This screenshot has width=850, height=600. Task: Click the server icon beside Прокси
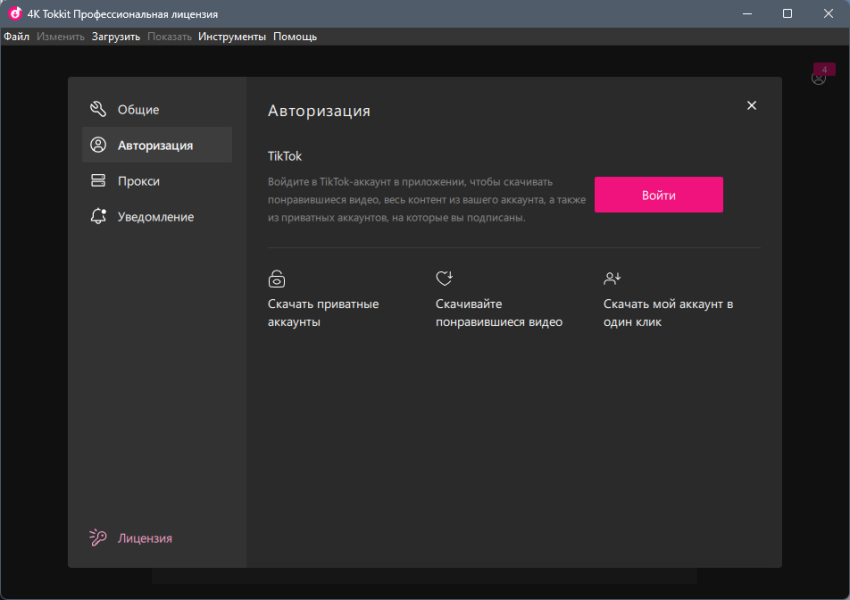click(98, 180)
